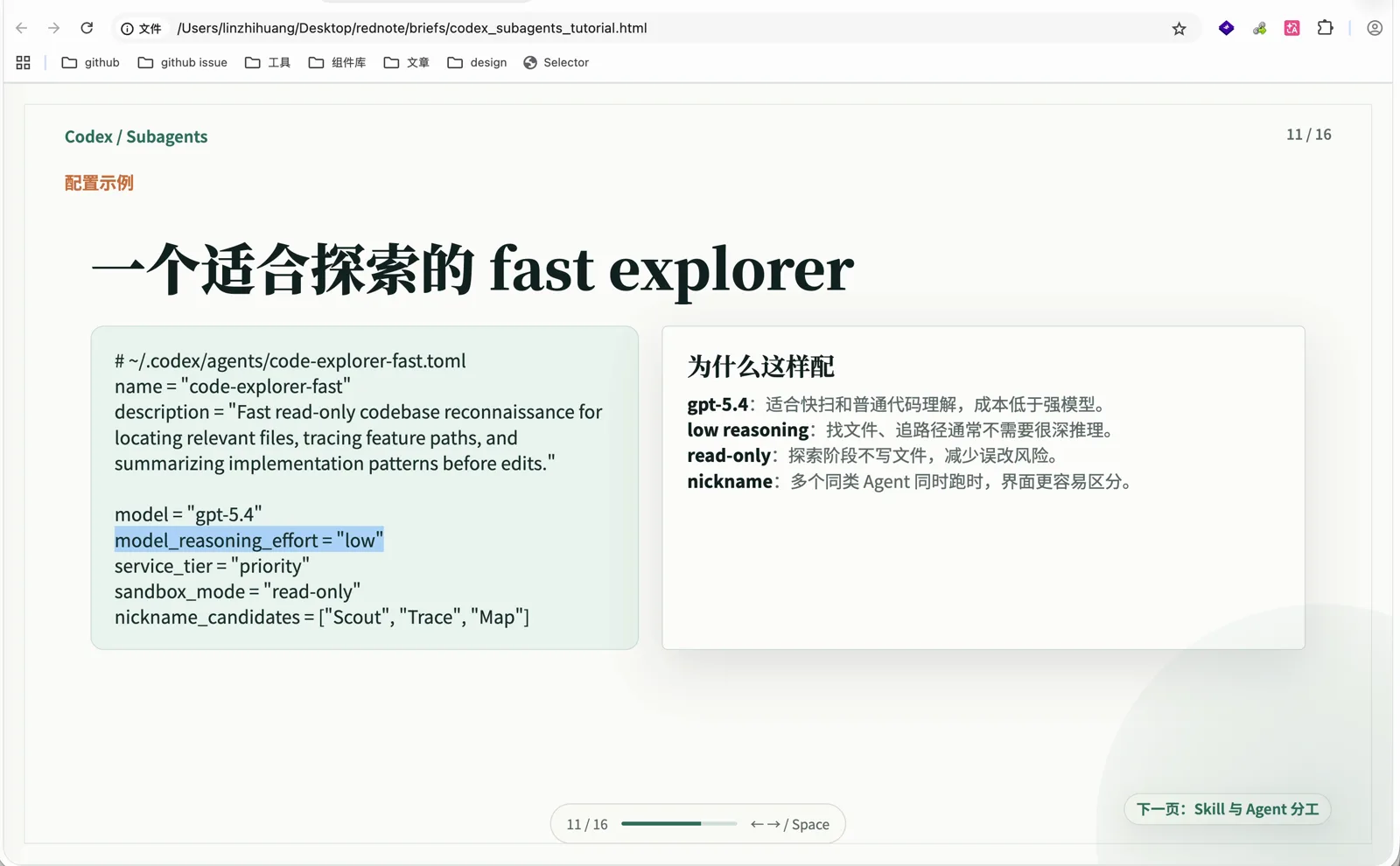1400x866 pixels.
Task: Open the green extension icon in toolbar
Action: [x=1259, y=29]
